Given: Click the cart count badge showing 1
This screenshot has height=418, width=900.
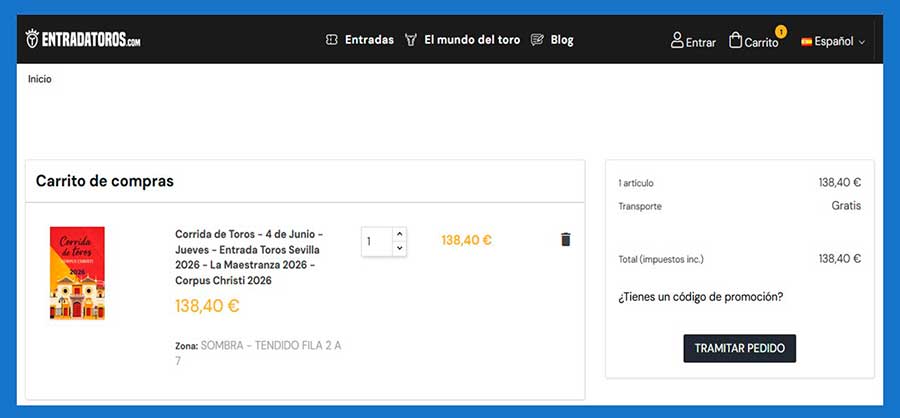Looking at the screenshot, I should 781,32.
